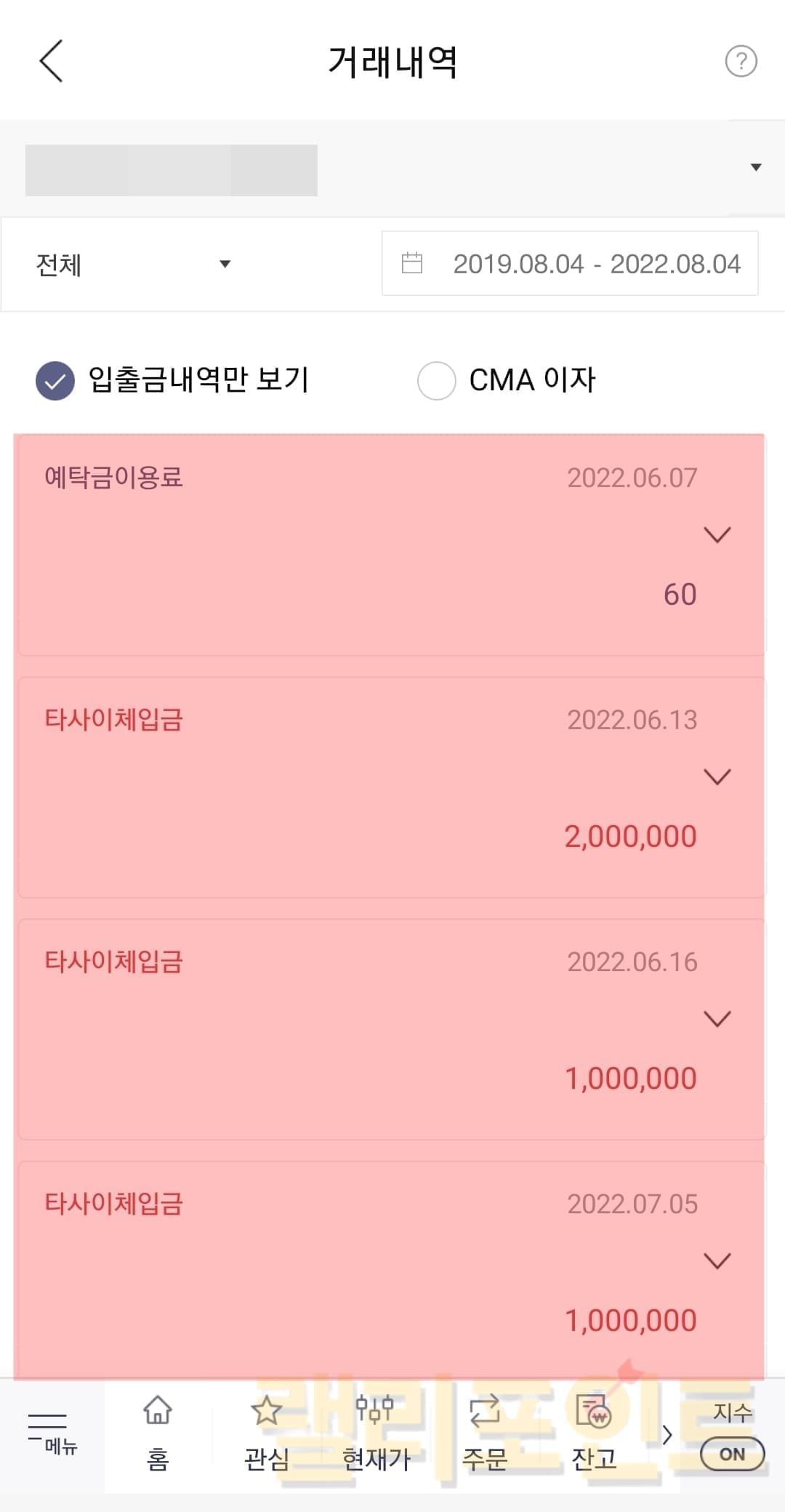Expand the 2022.06.16 타사이체입금 chevron
The image size is (785, 1512).
pyautogui.click(x=717, y=1019)
